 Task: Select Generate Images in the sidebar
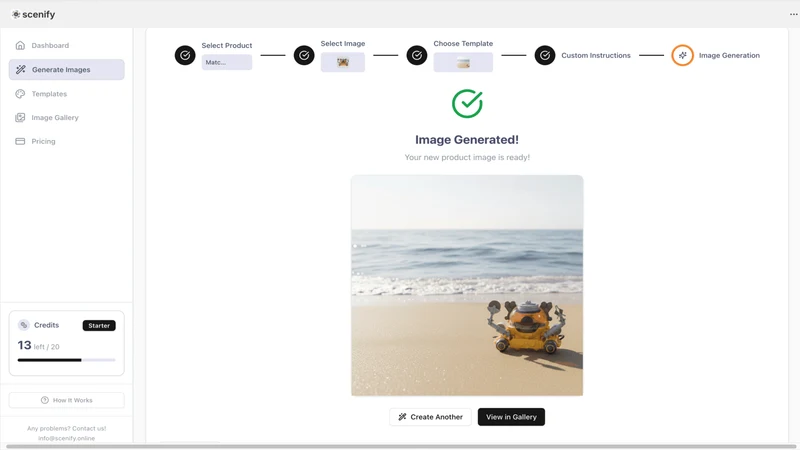66,69
